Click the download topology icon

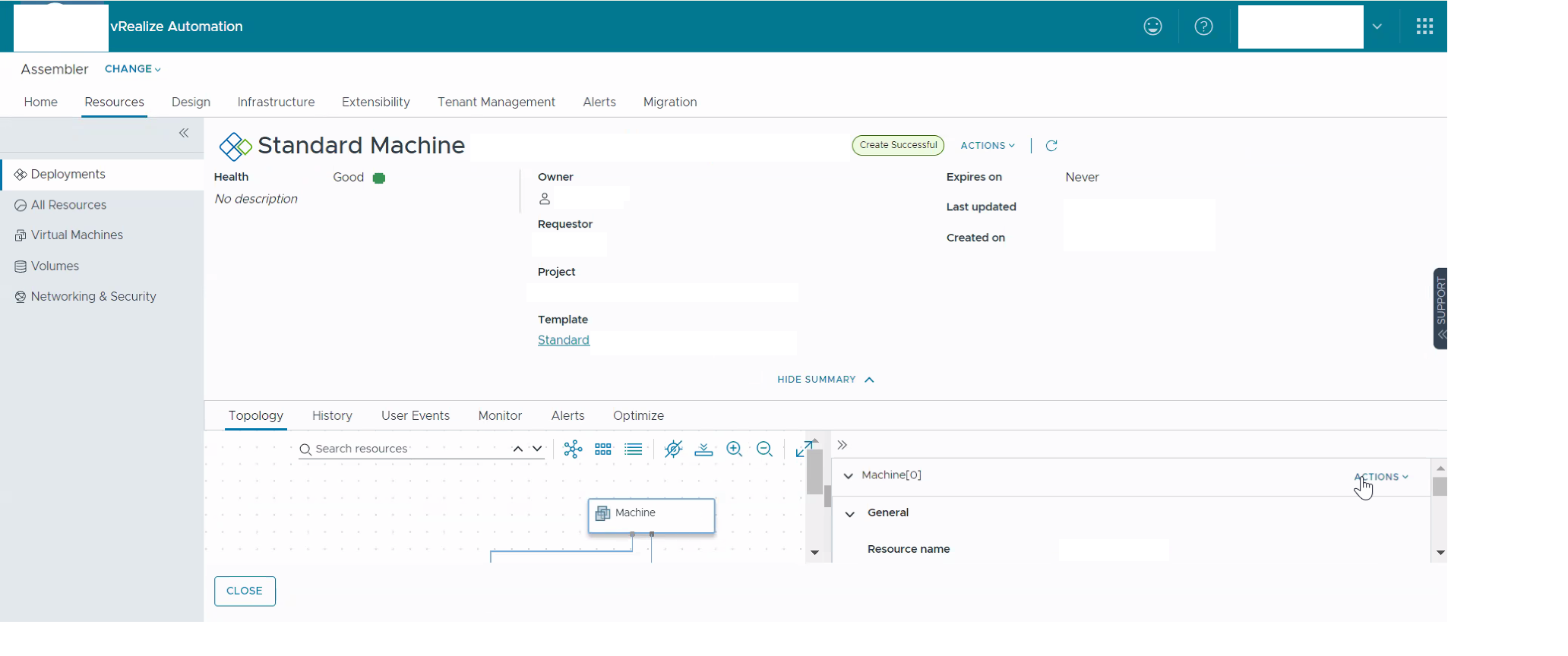pos(703,449)
